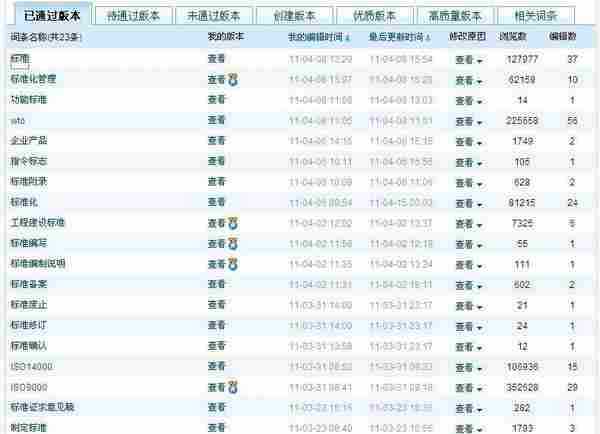Sort by 我的编辑时间 column arrow
The image size is (600, 434).
click(x=347, y=36)
